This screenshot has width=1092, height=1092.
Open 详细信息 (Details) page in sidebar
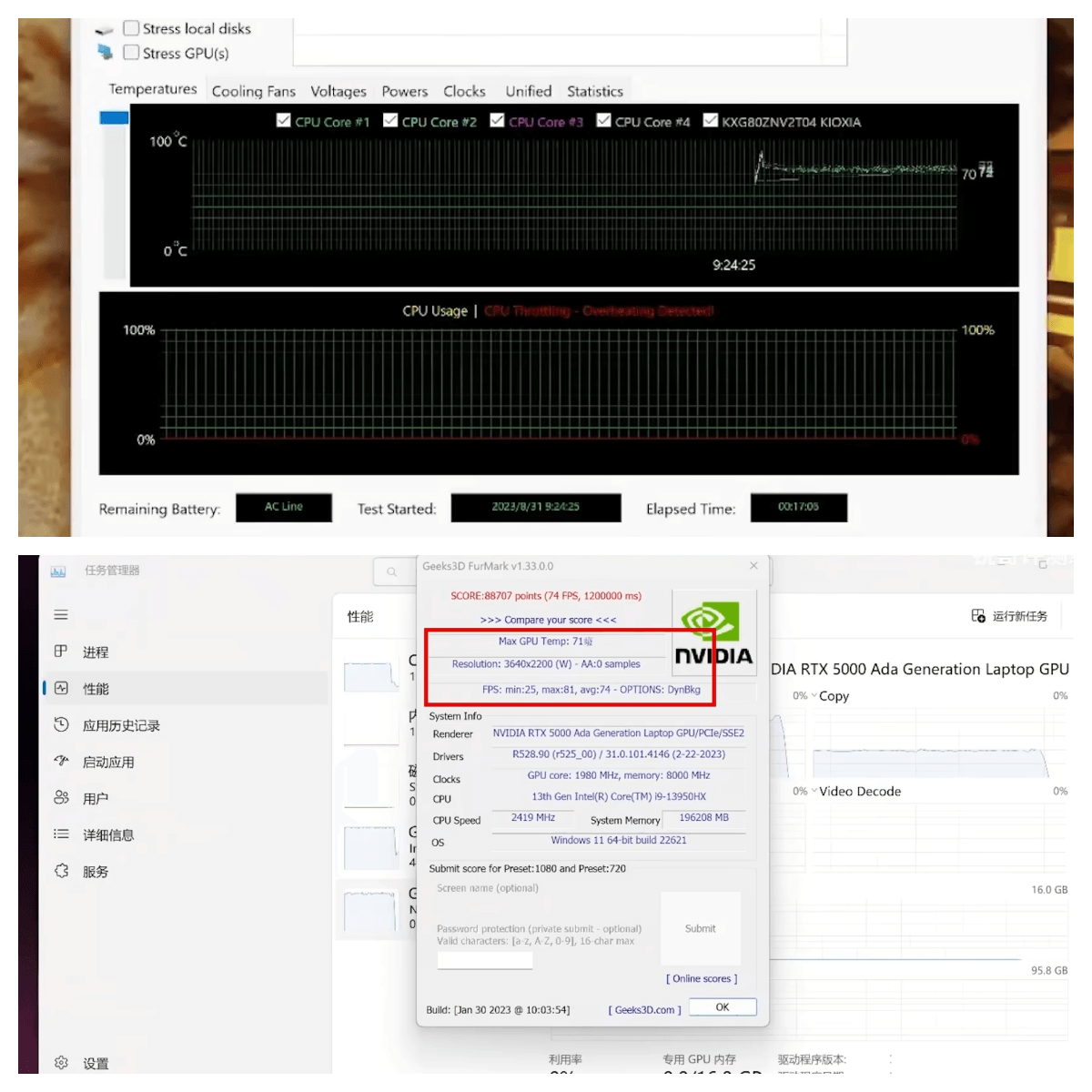pyautogui.click(x=108, y=834)
